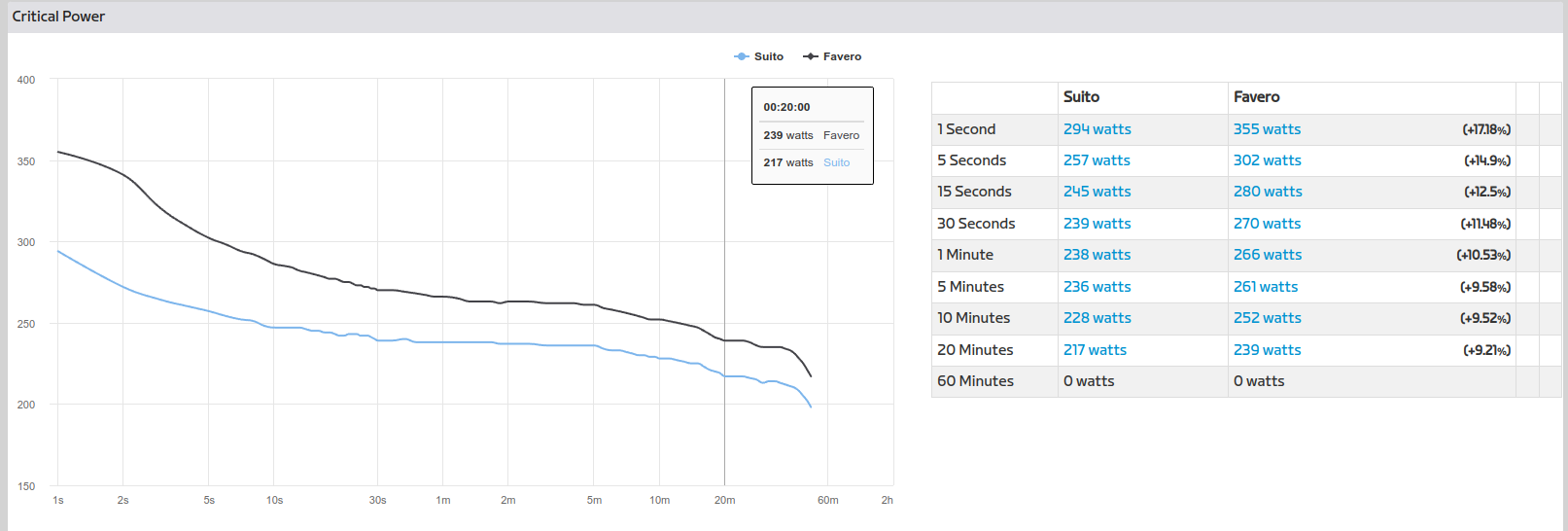This screenshot has height=531, width=1568.
Task: Click the Favero column header in table
Action: click(x=1256, y=97)
